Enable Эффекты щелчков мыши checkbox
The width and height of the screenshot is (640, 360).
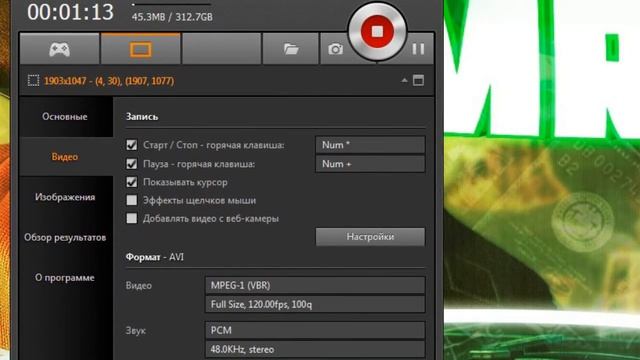131,200
